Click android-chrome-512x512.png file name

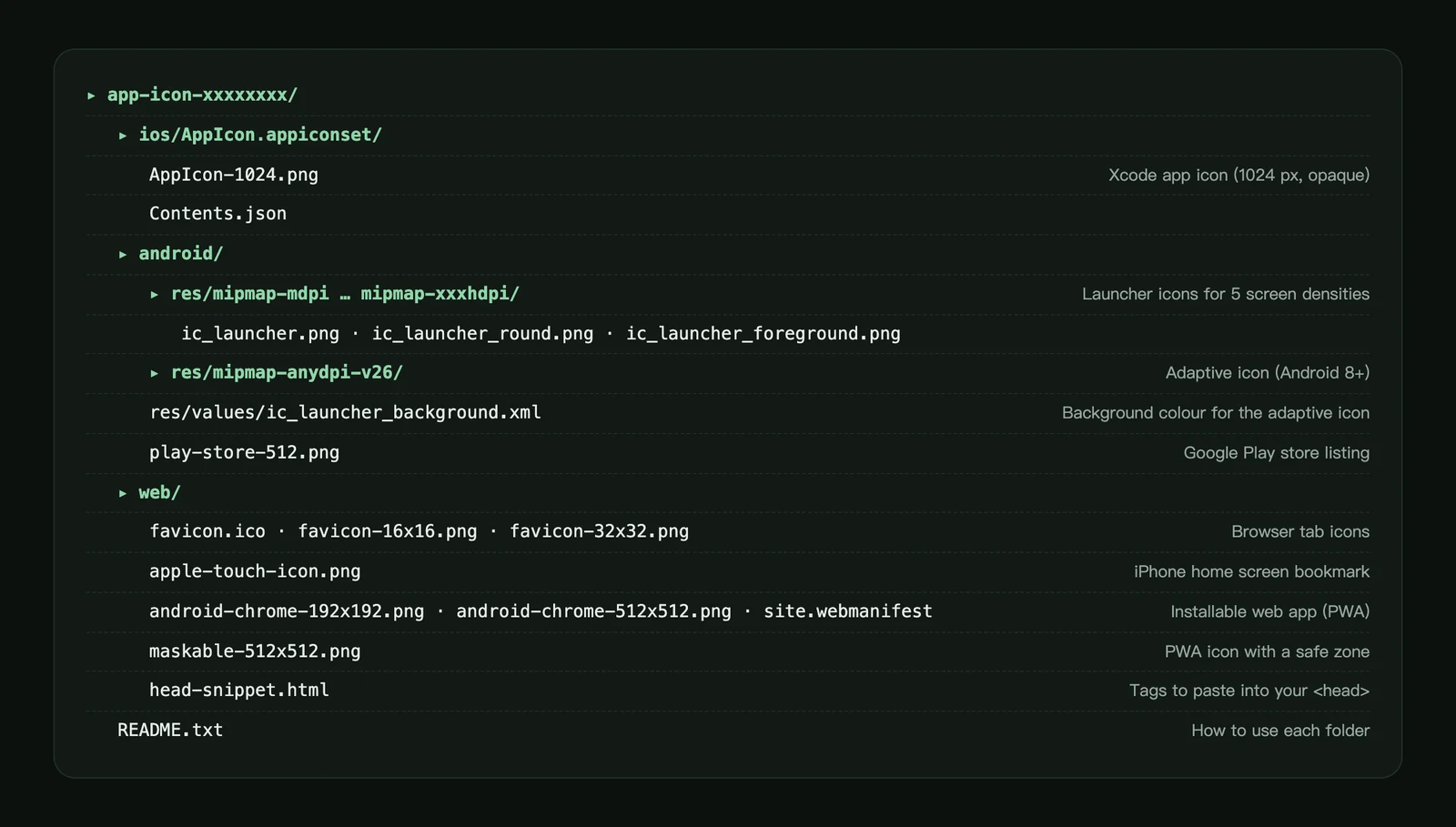click(593, 611)
